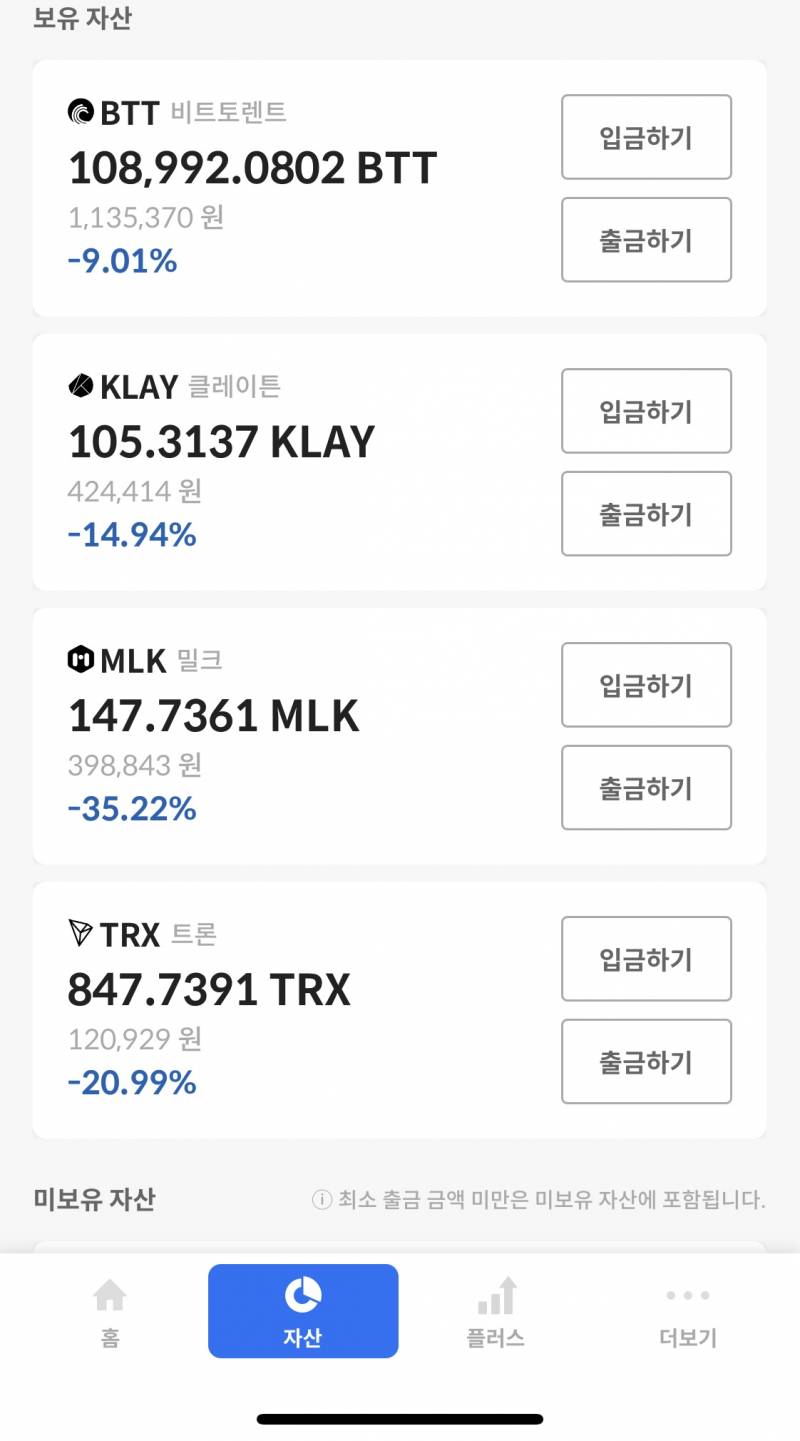Image resolution: width=800 pixels, height=1441 pixels.
Task: Withdraw BTT with 출금하기 button
Action: 646,240
